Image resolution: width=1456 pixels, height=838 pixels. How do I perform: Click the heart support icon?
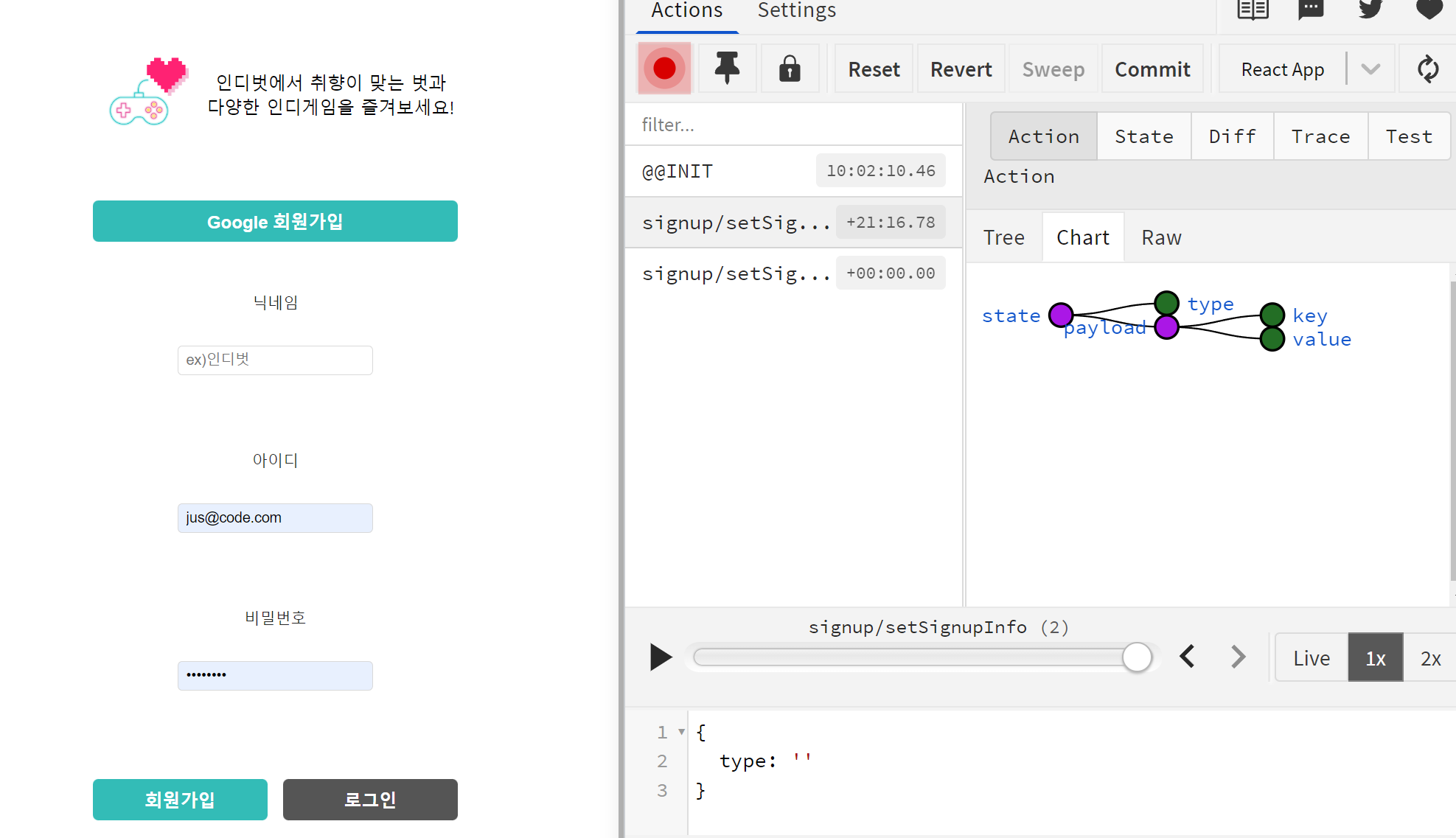(x=1429, y=10)
